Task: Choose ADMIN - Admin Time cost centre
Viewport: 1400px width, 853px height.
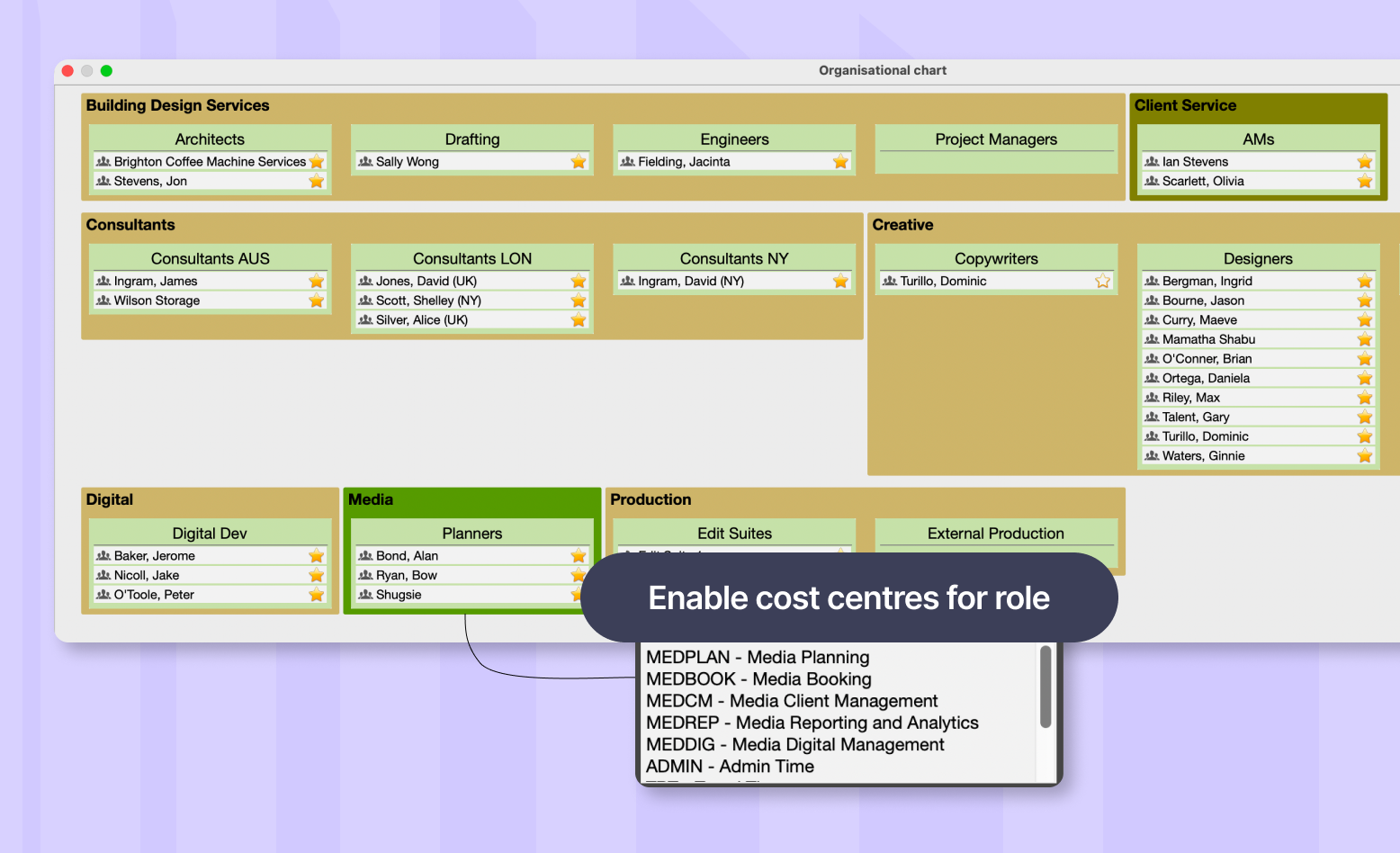Action: 730,767
